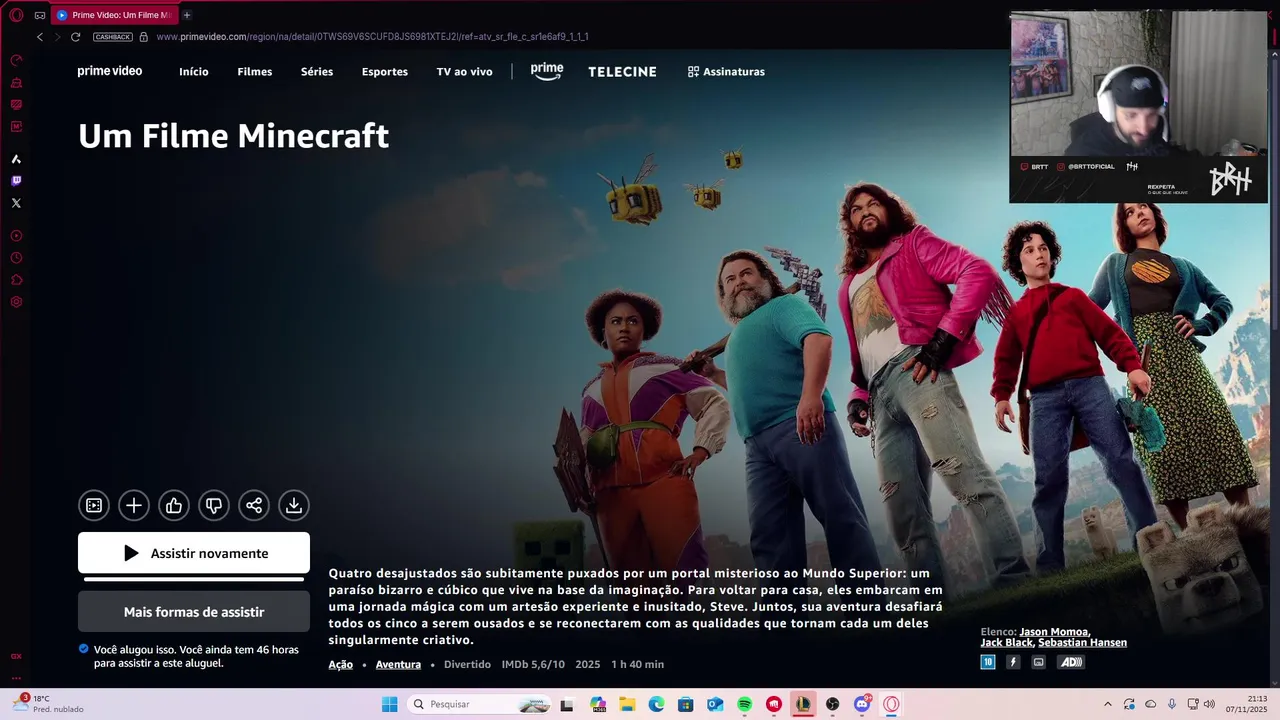Select the Prime Video browser tab
Screen dimensions: 1280x720
point(115,15)
